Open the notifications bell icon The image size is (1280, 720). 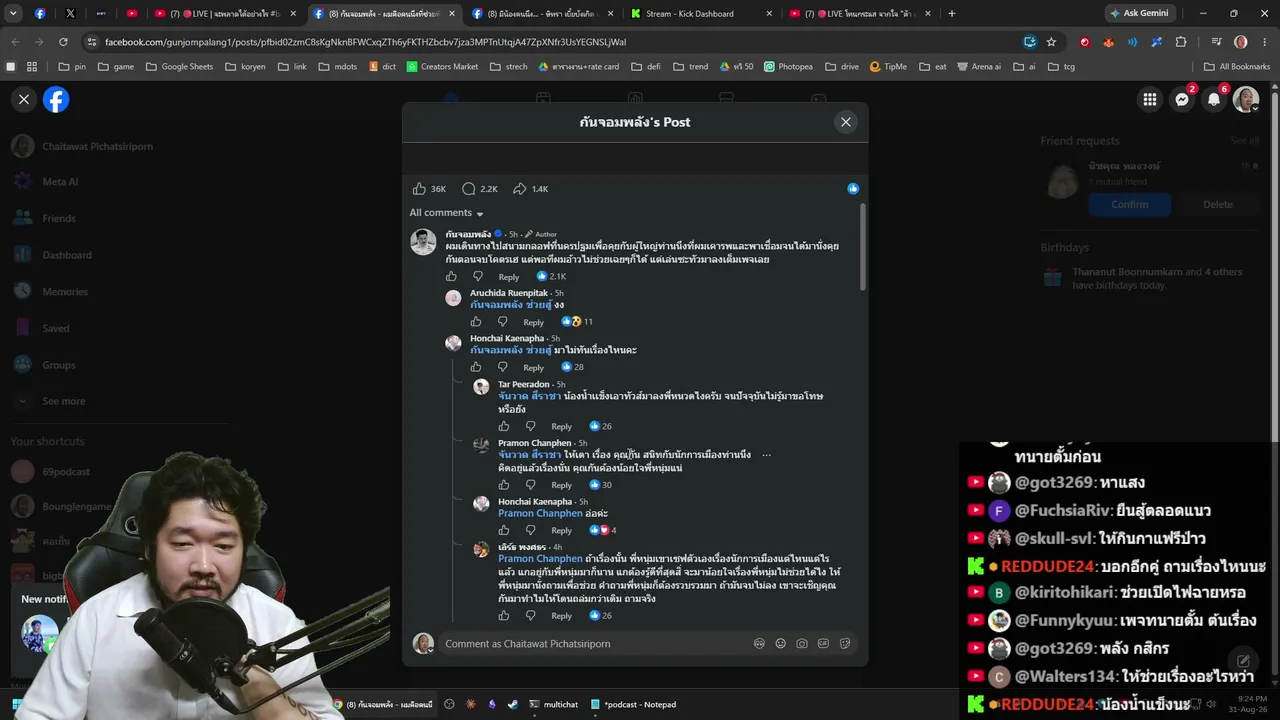(1214, 99)
